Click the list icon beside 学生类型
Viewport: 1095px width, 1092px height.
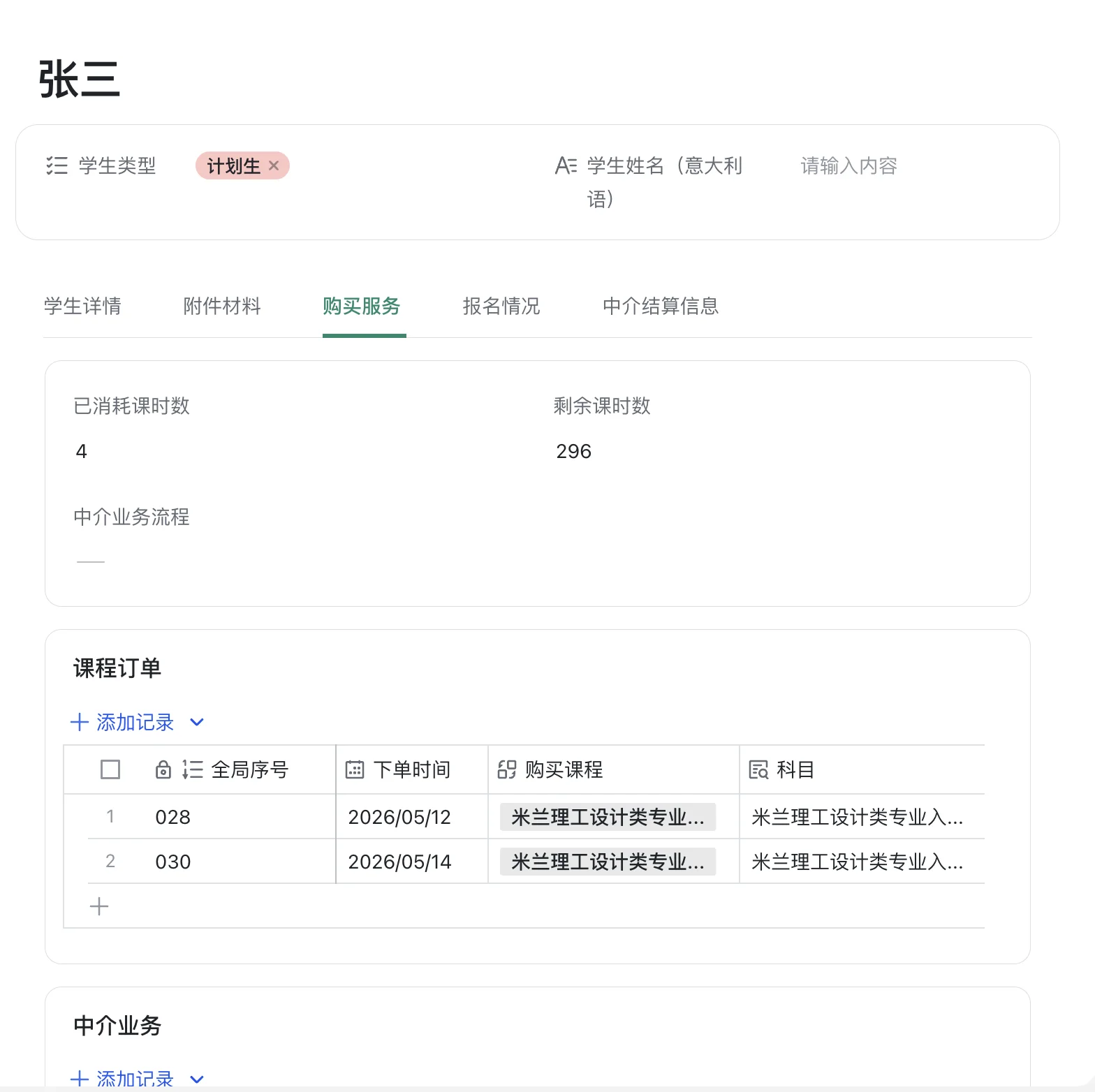click(x=57, y=165)
